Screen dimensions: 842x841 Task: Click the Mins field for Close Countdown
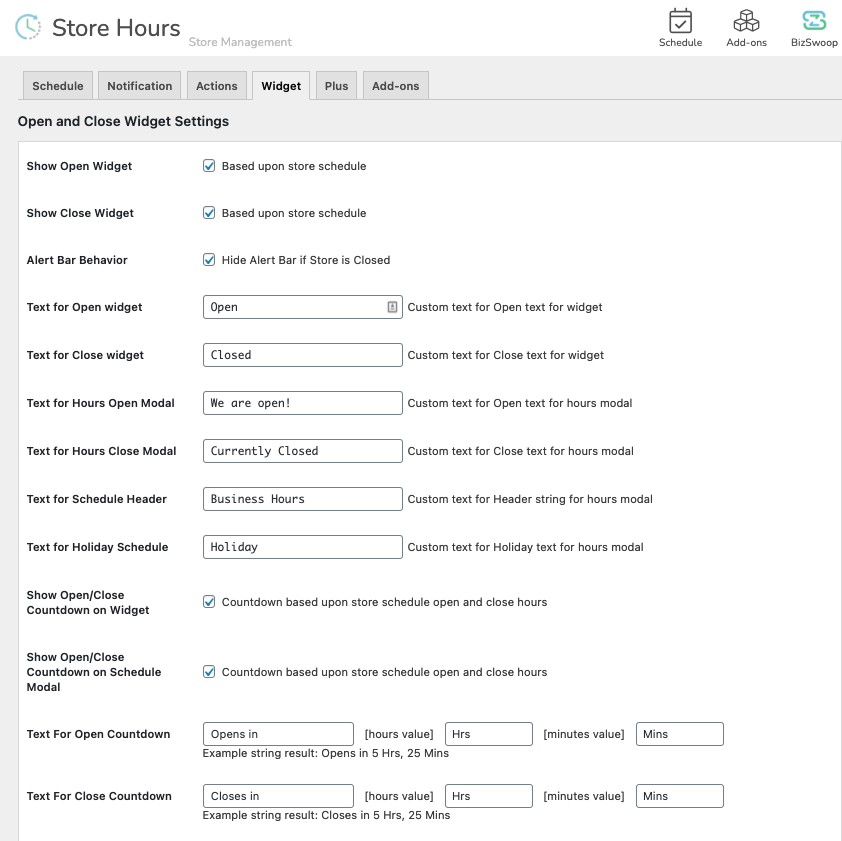click(680, 796)
